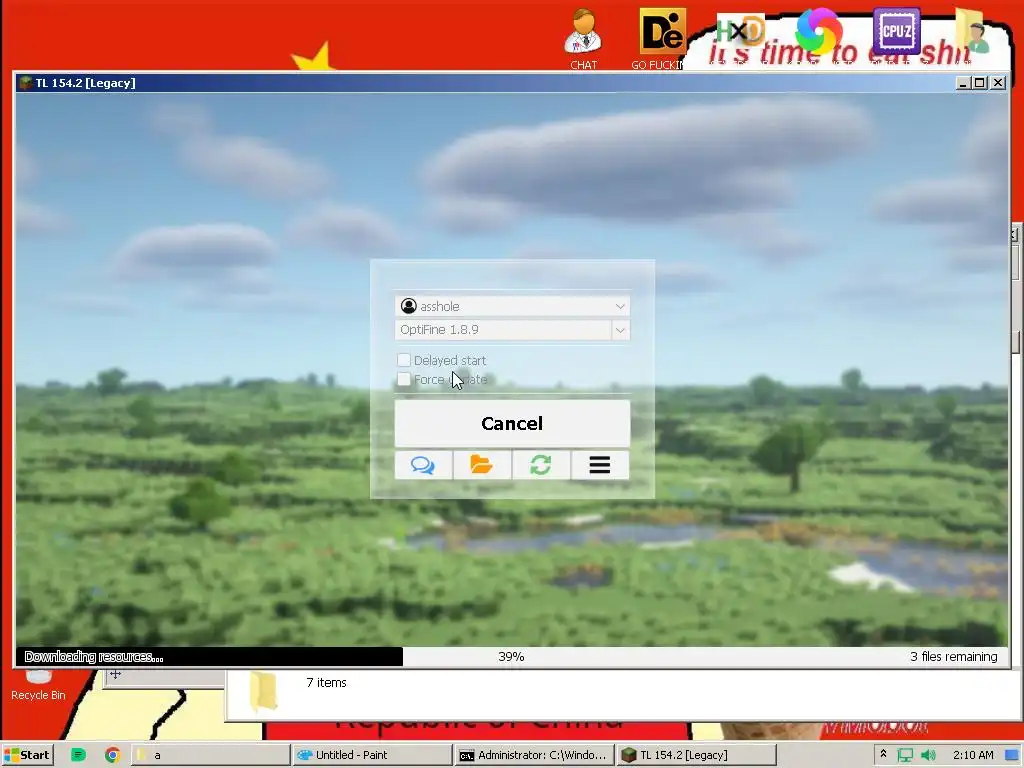Switch to folder 'a' taskbar item
Screen dimensions: 1024x768
210,755
